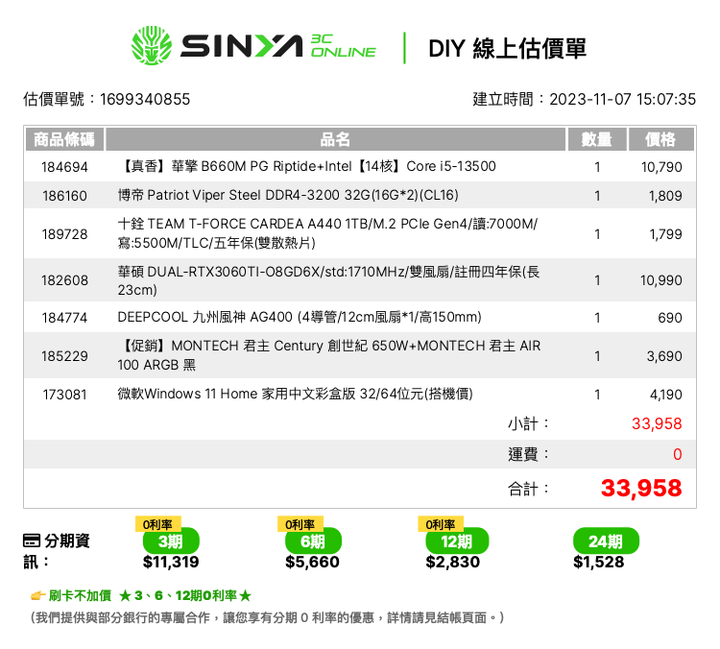Click the bold total 33,958

(641, 488)
